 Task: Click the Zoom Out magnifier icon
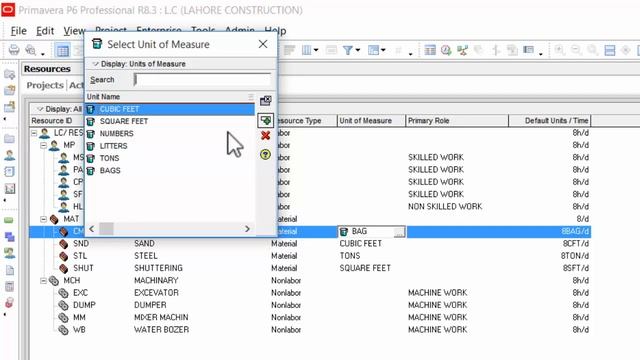point(576,50)
